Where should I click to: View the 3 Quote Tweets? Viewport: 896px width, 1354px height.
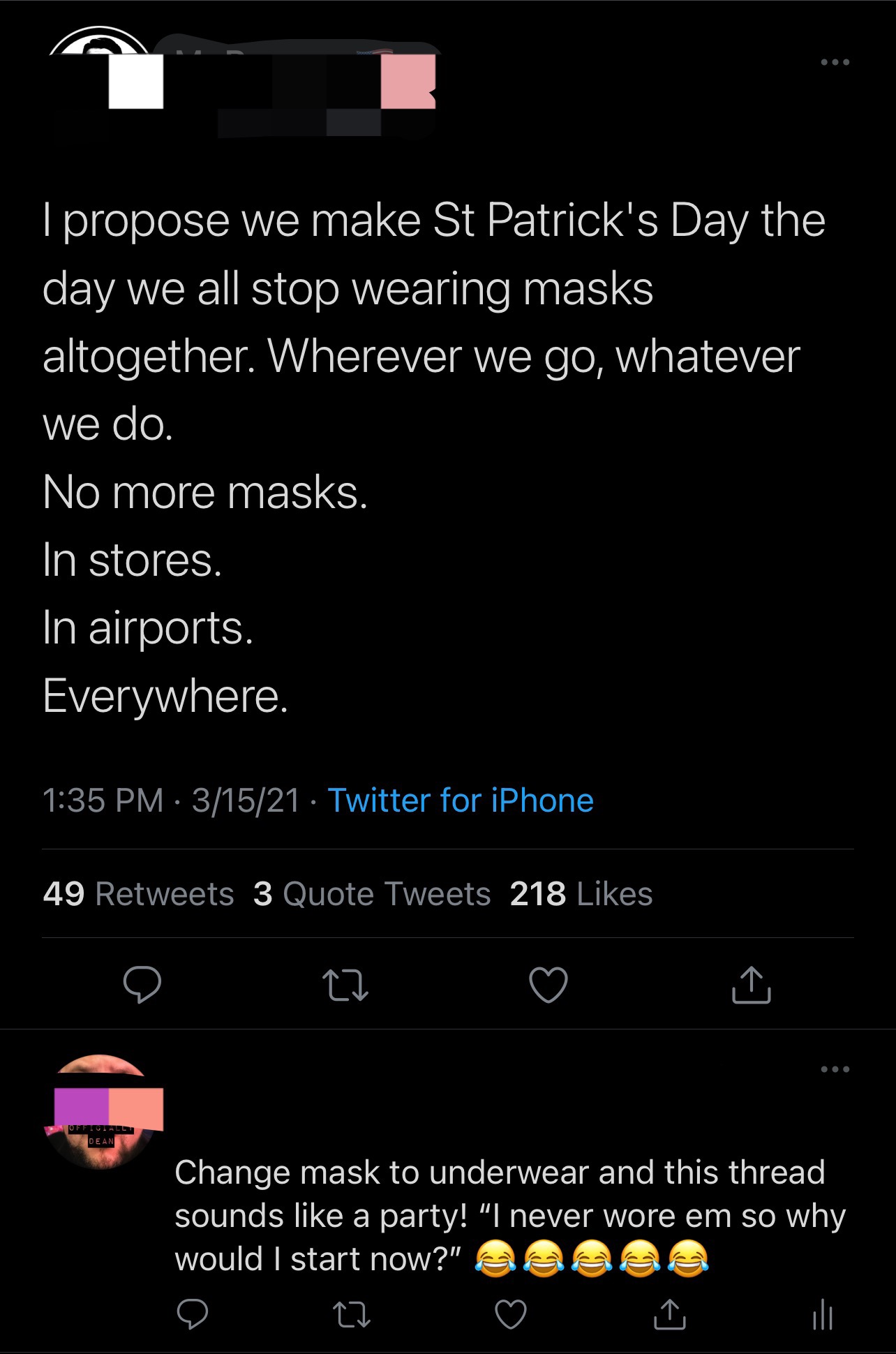tap(372, 894)
